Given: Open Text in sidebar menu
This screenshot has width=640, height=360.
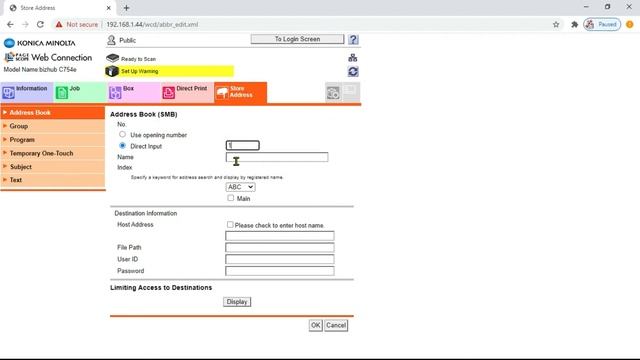Looking at the screenshot, I should pos(53,180).
